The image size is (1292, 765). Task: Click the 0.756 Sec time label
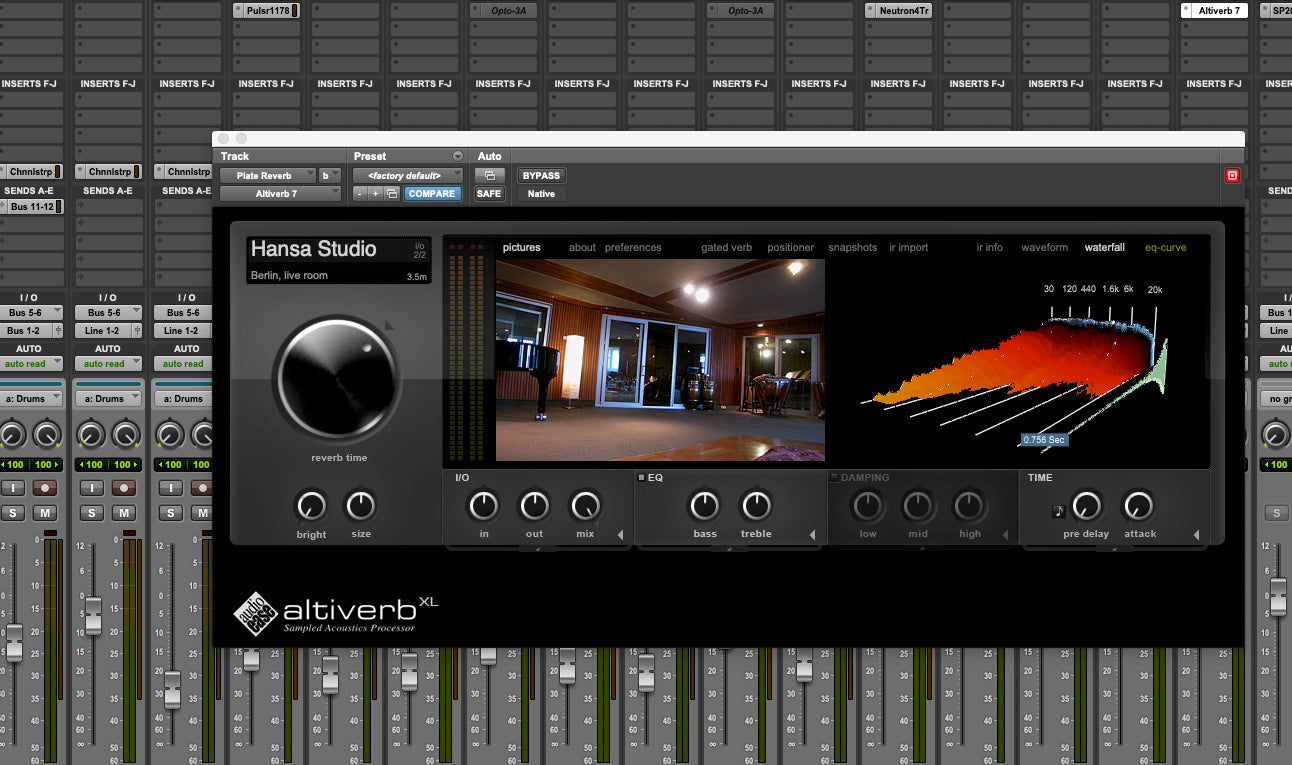[1044, 439]
